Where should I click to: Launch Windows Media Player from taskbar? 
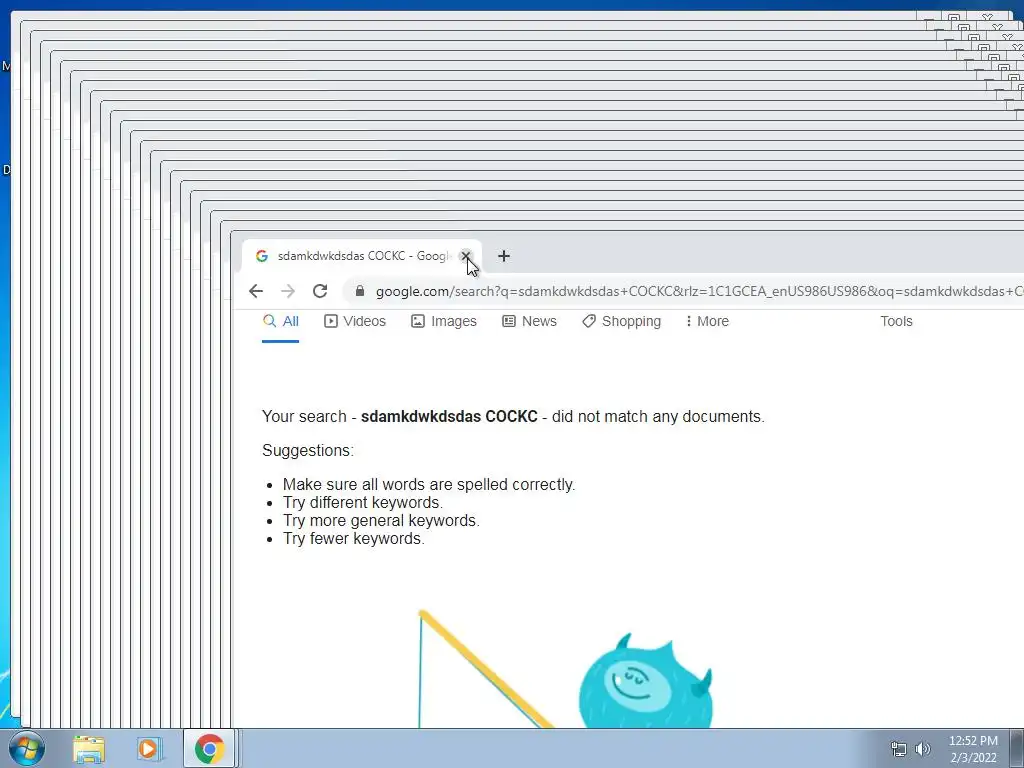point(149,749)
